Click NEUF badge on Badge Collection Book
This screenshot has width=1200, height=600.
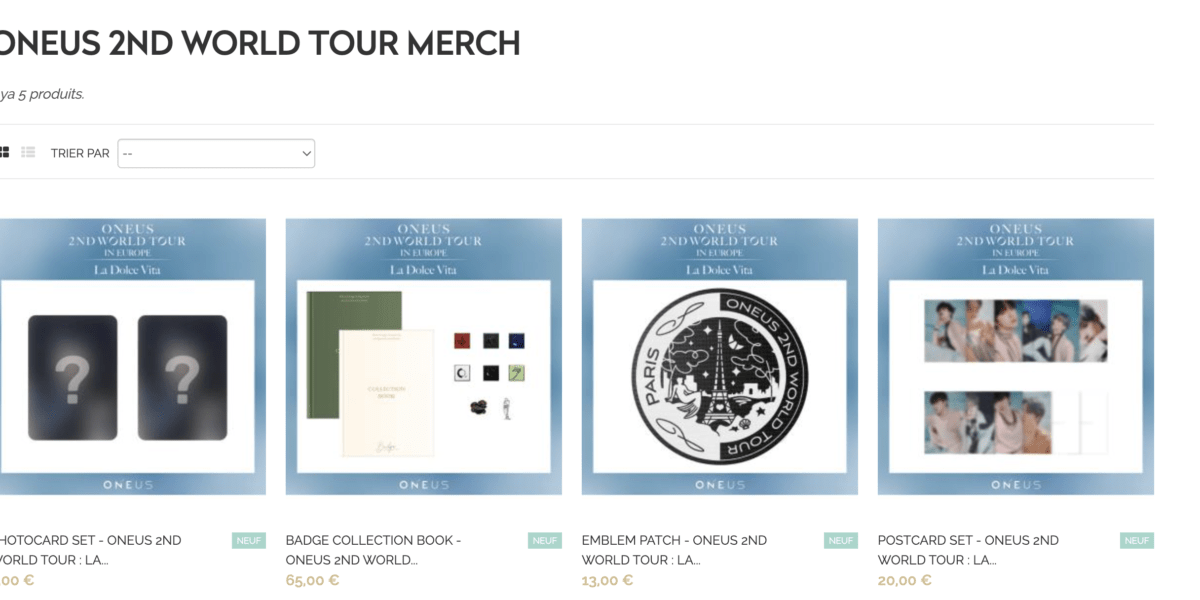545,541
